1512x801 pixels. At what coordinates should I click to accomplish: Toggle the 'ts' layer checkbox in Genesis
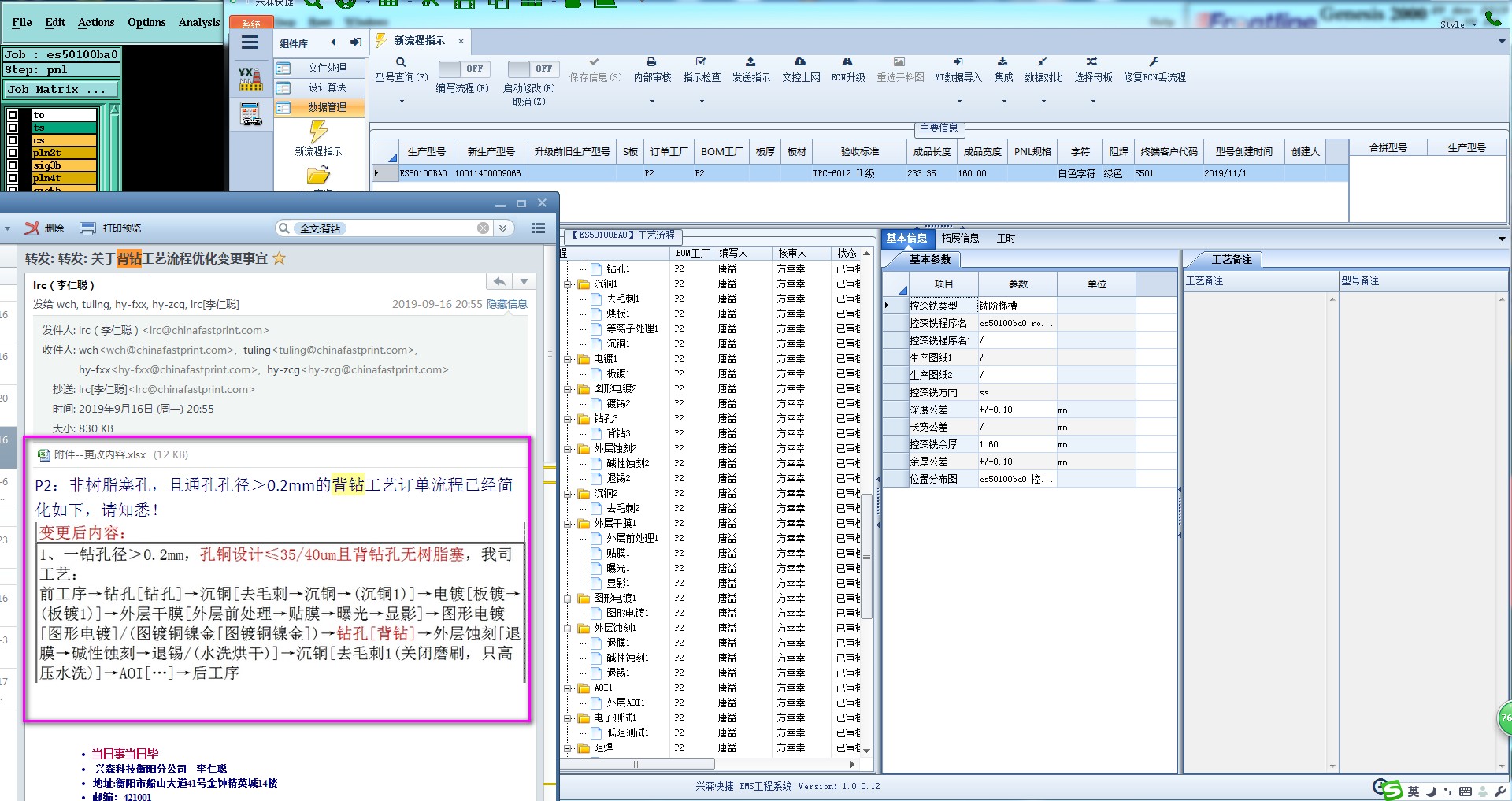point(13,128)
